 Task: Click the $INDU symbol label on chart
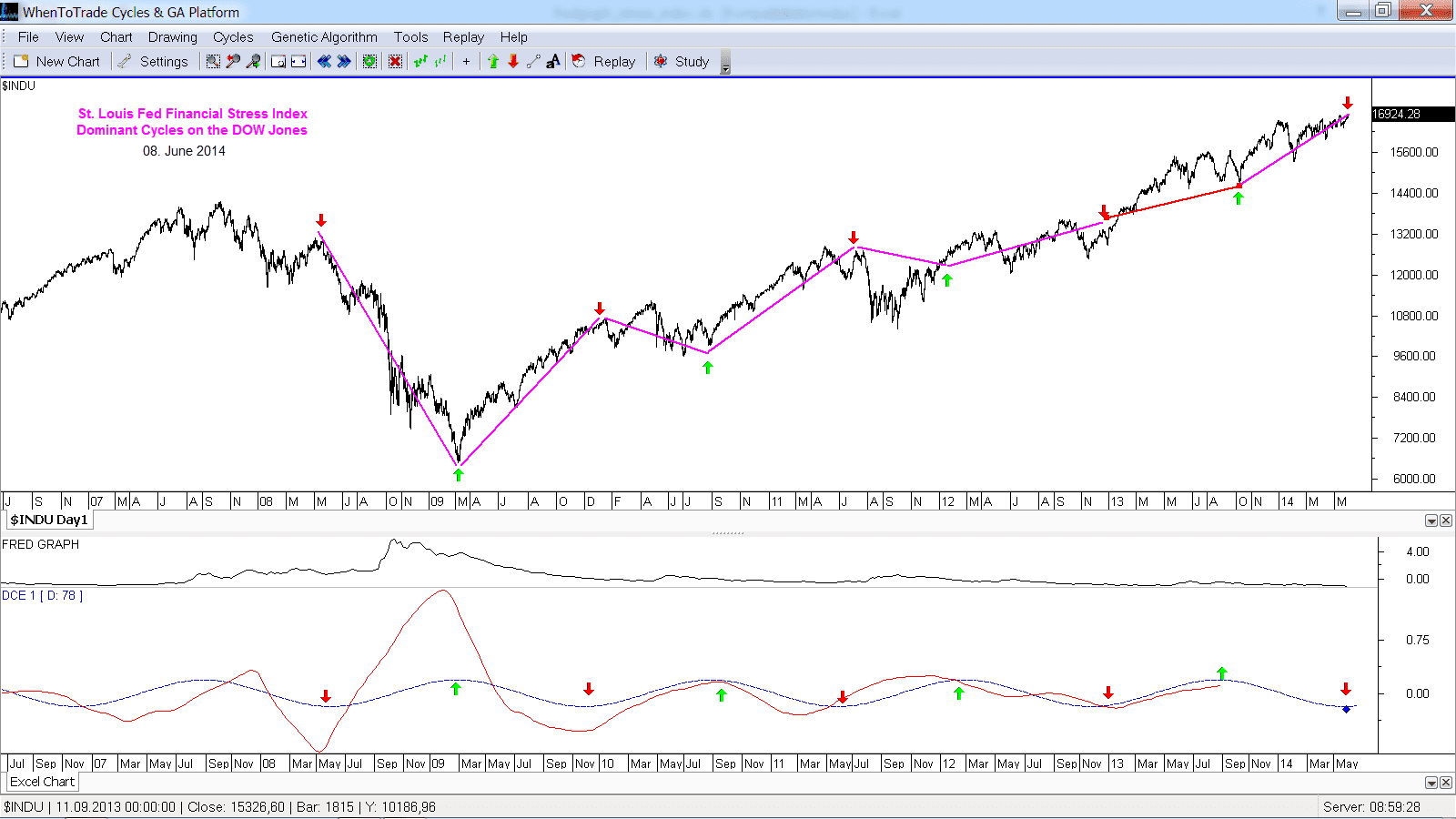click(x=19, y=86)
